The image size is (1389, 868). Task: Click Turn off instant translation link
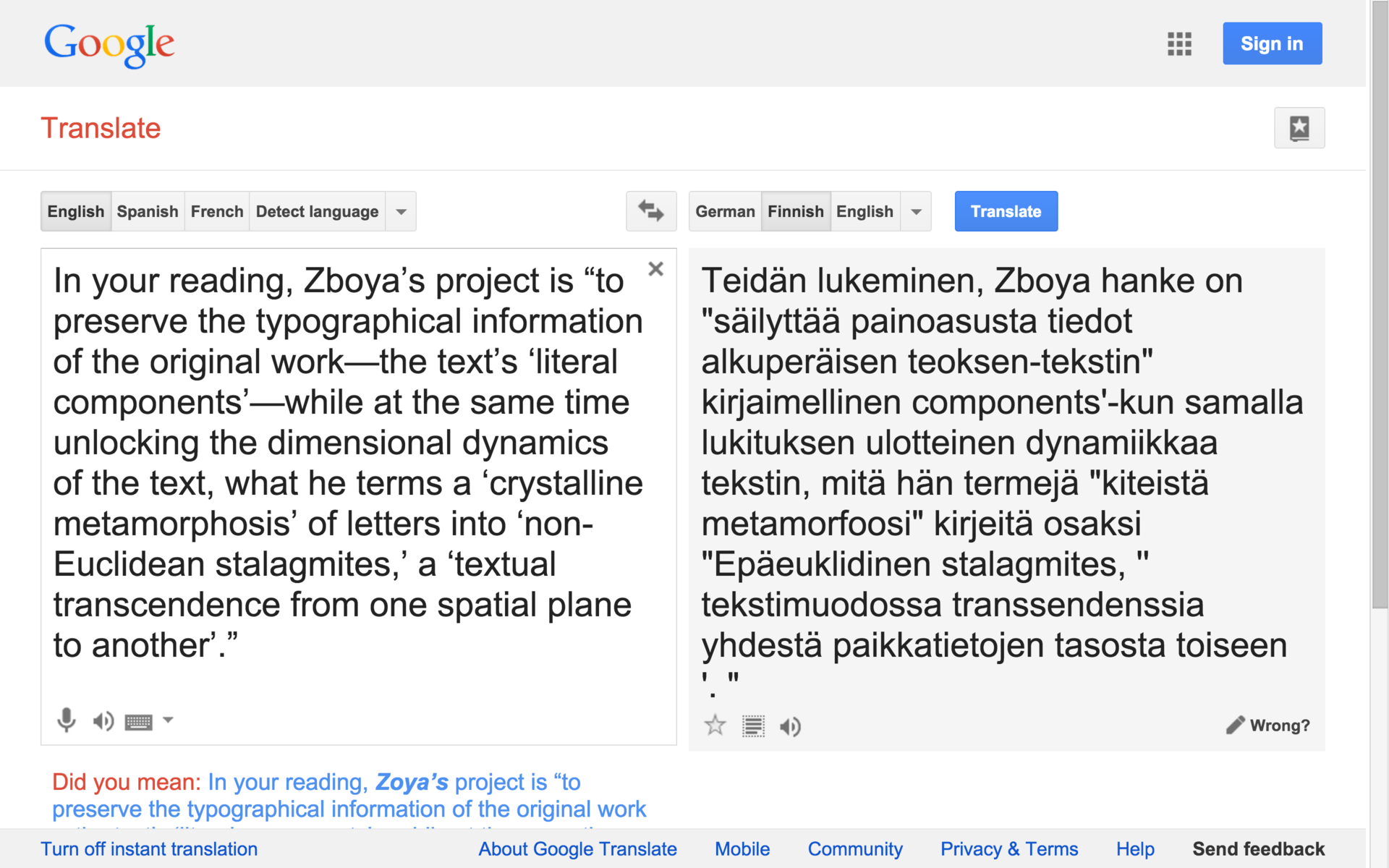pyautogui.click(x=149, y=848)
